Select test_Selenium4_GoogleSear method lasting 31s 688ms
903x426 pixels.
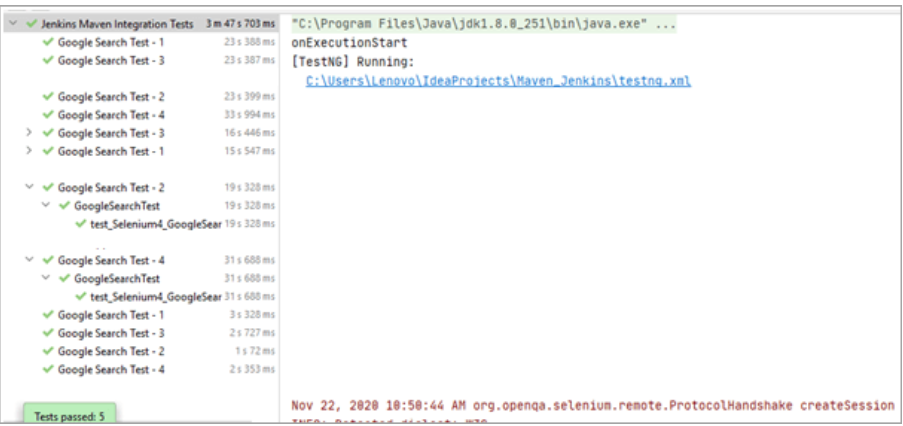click(x=155, y=297)
